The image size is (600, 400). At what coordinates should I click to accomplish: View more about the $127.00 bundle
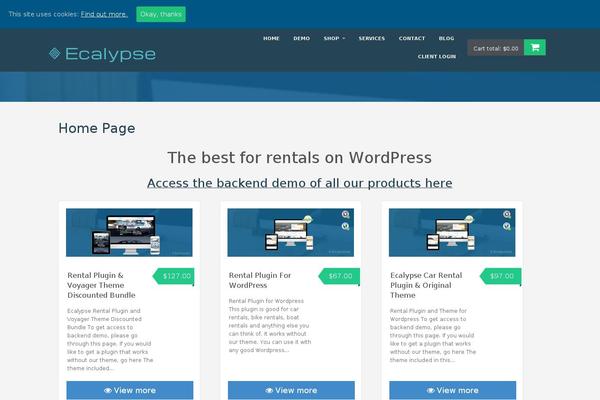click(x=130, y=390)
